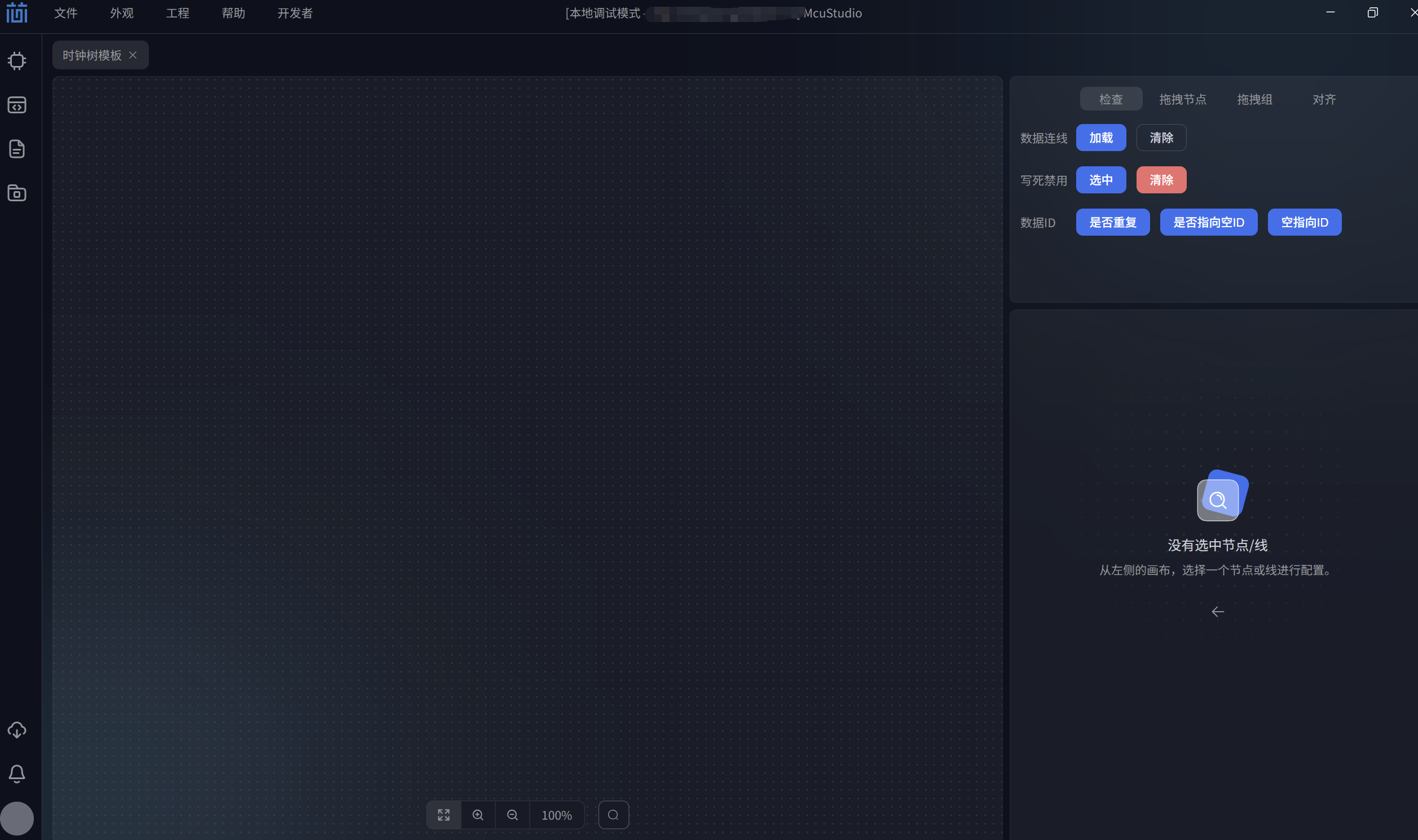Click 选中 button for 写死禁用
This screenshot has width=1418, height=840.
1101,180
